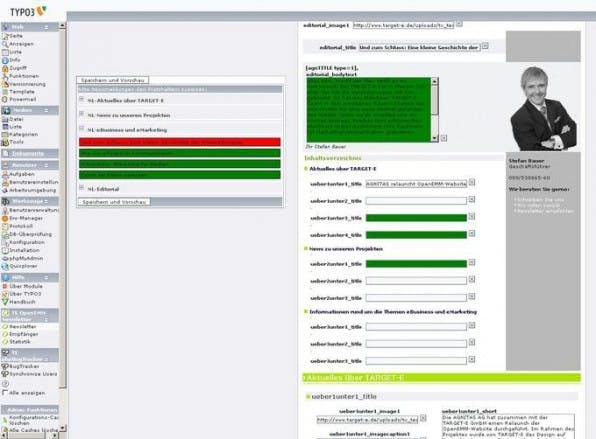
Task: Click the bottom Speichern und Vorschau button
Action: point(114,202)
